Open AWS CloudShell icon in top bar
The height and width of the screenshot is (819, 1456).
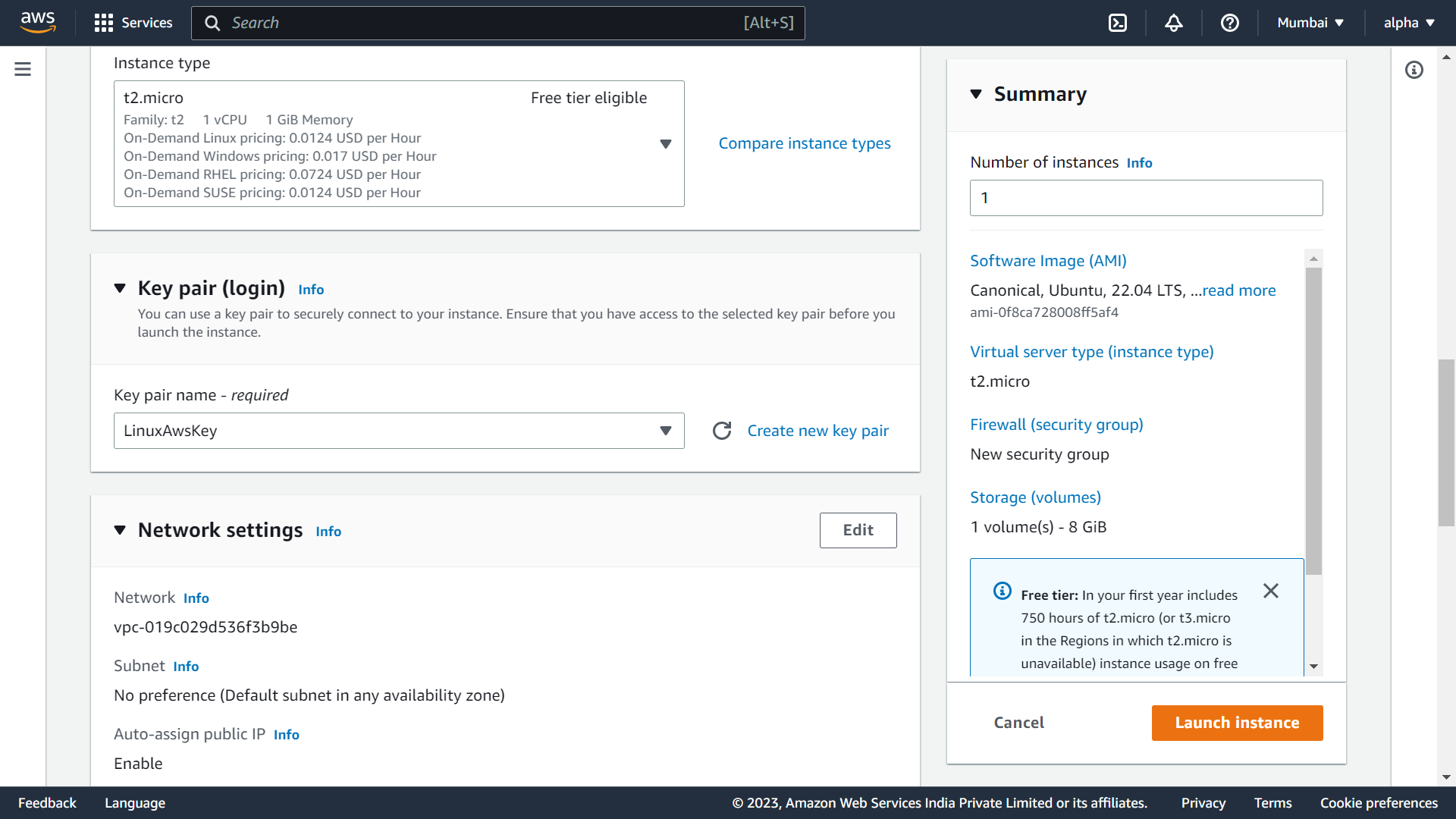click(x=1118, y=23)
